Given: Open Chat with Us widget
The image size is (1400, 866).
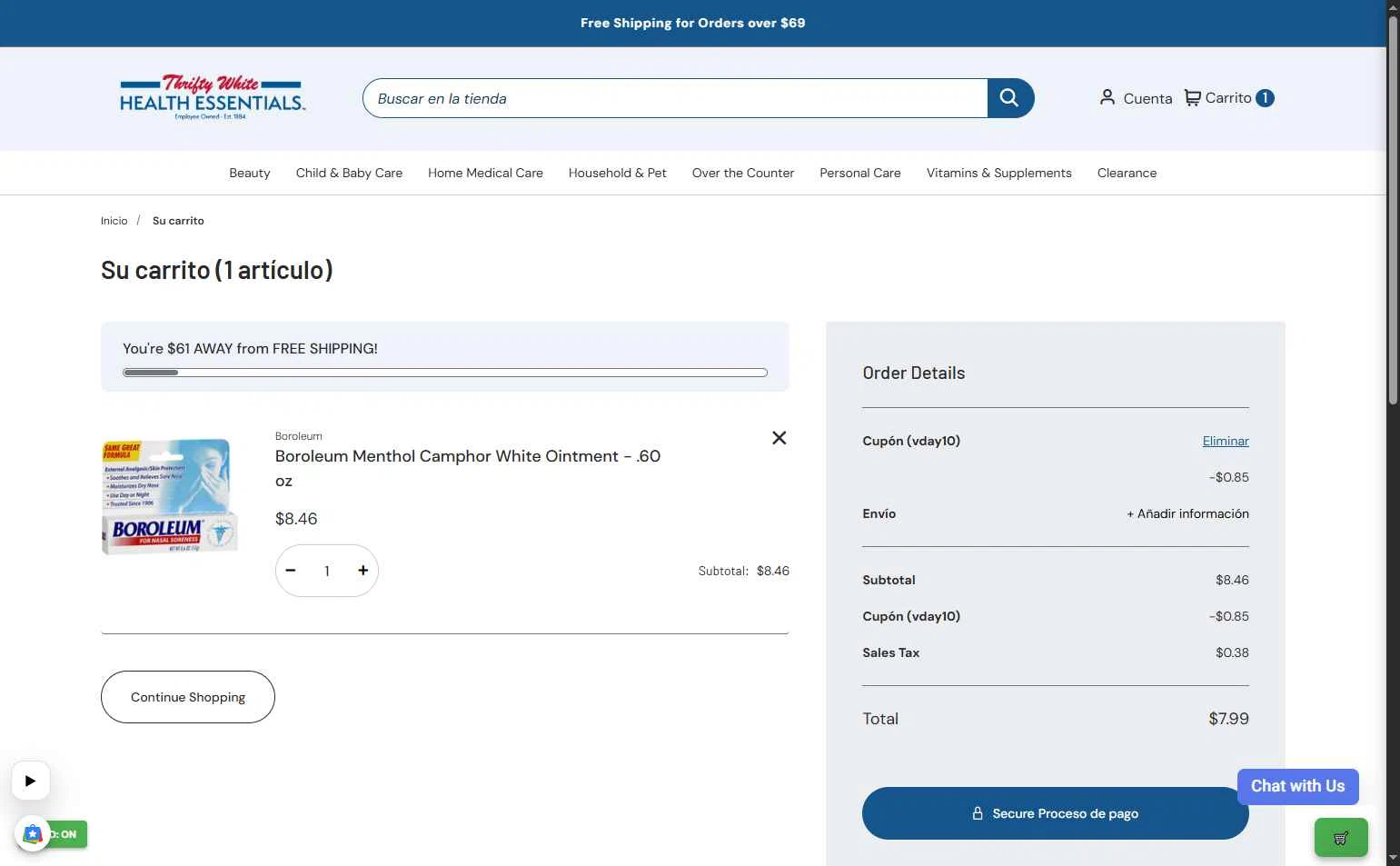Looking at the screenshot, I should [1298, 786].
